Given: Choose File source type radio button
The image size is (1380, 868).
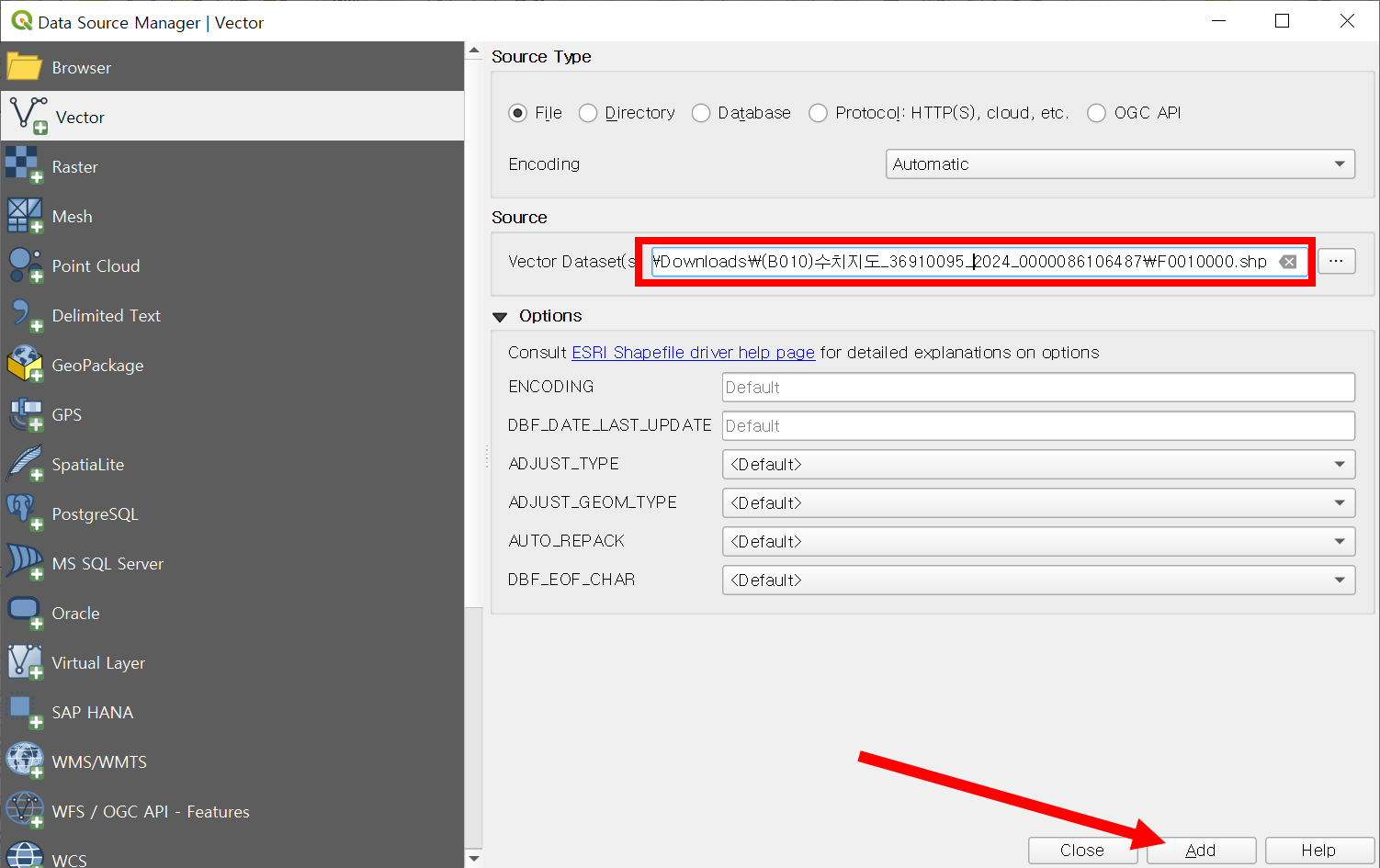Looking at the screenshot, I should click(x=518, y=113).
